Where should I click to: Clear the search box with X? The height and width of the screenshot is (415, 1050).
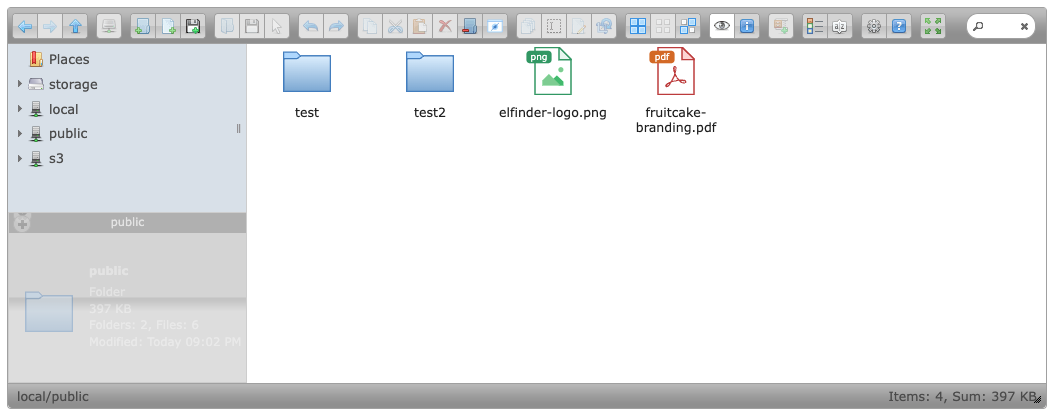tap(1024, 27)
